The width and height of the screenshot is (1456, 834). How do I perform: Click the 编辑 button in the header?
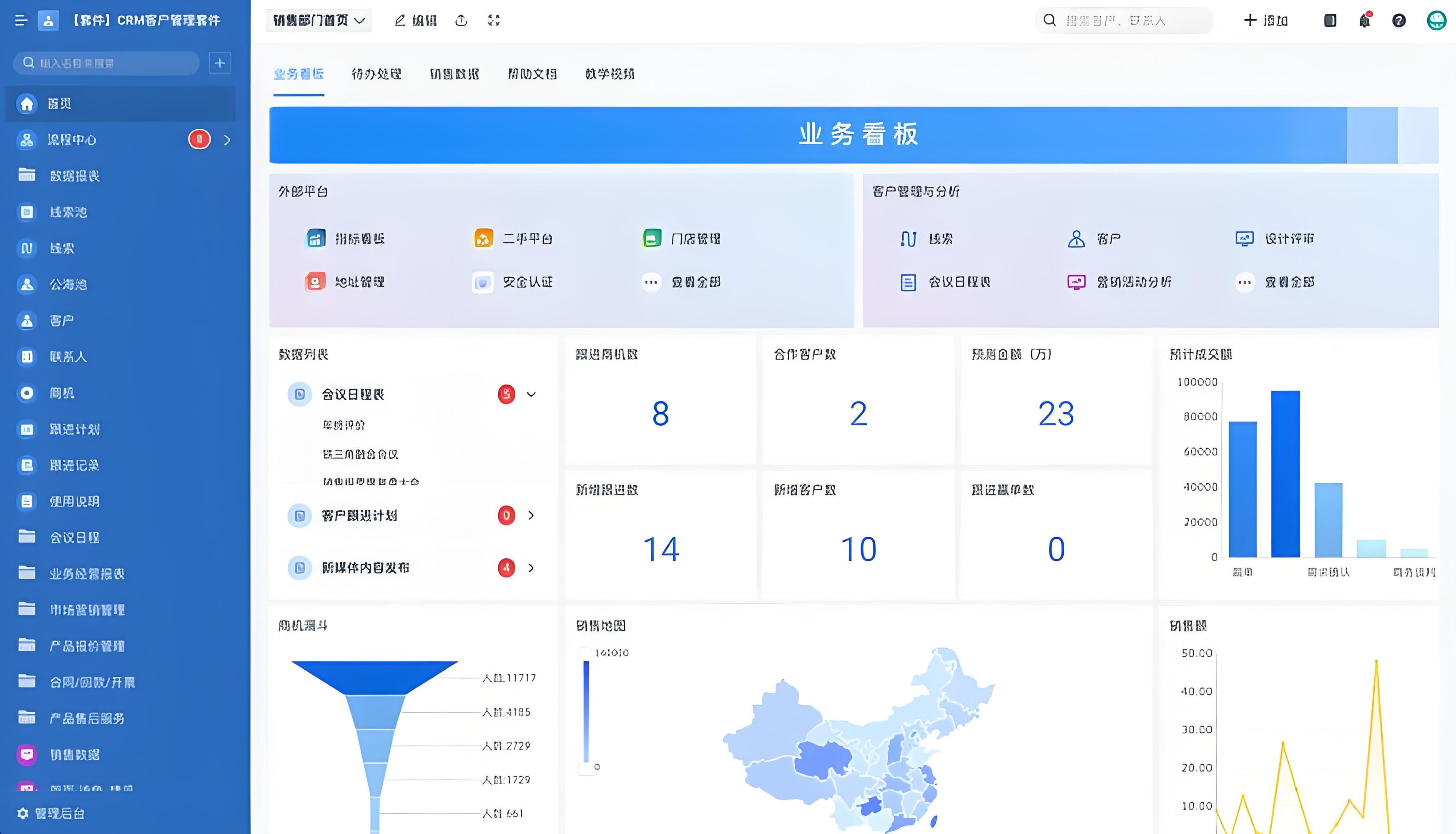[416, 20]
